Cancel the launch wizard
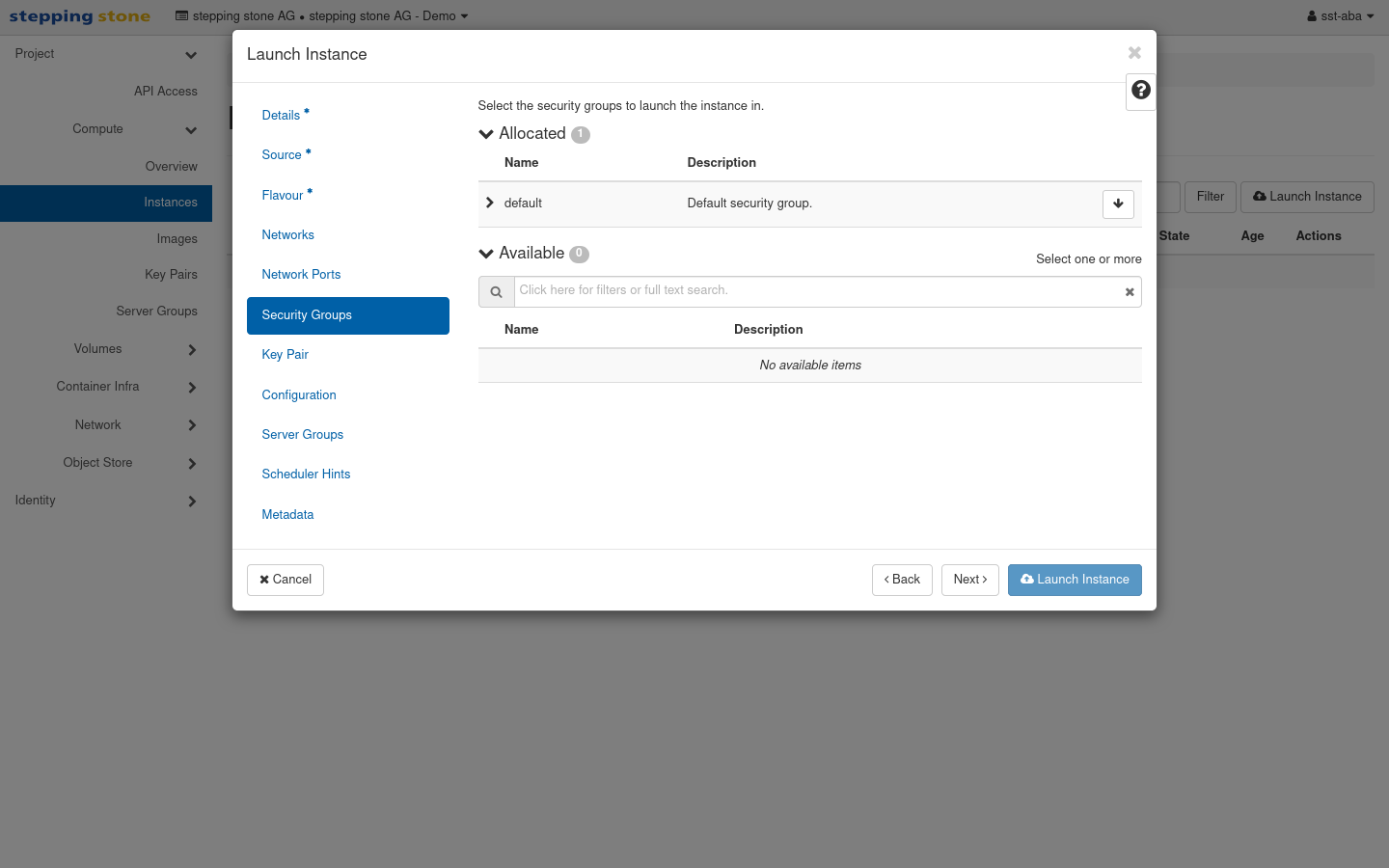The height and width of the screenshot is (868, 1389). click(x=286, y=580)
